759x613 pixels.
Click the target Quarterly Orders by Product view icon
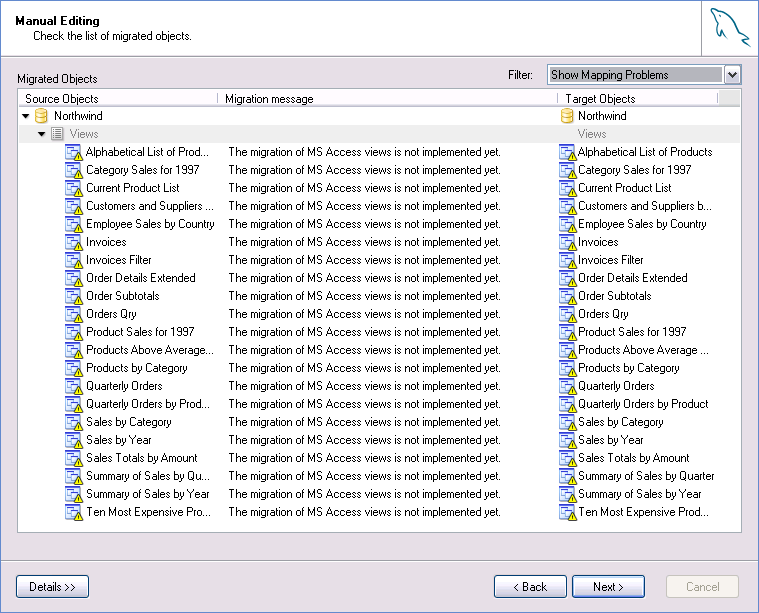567,404
